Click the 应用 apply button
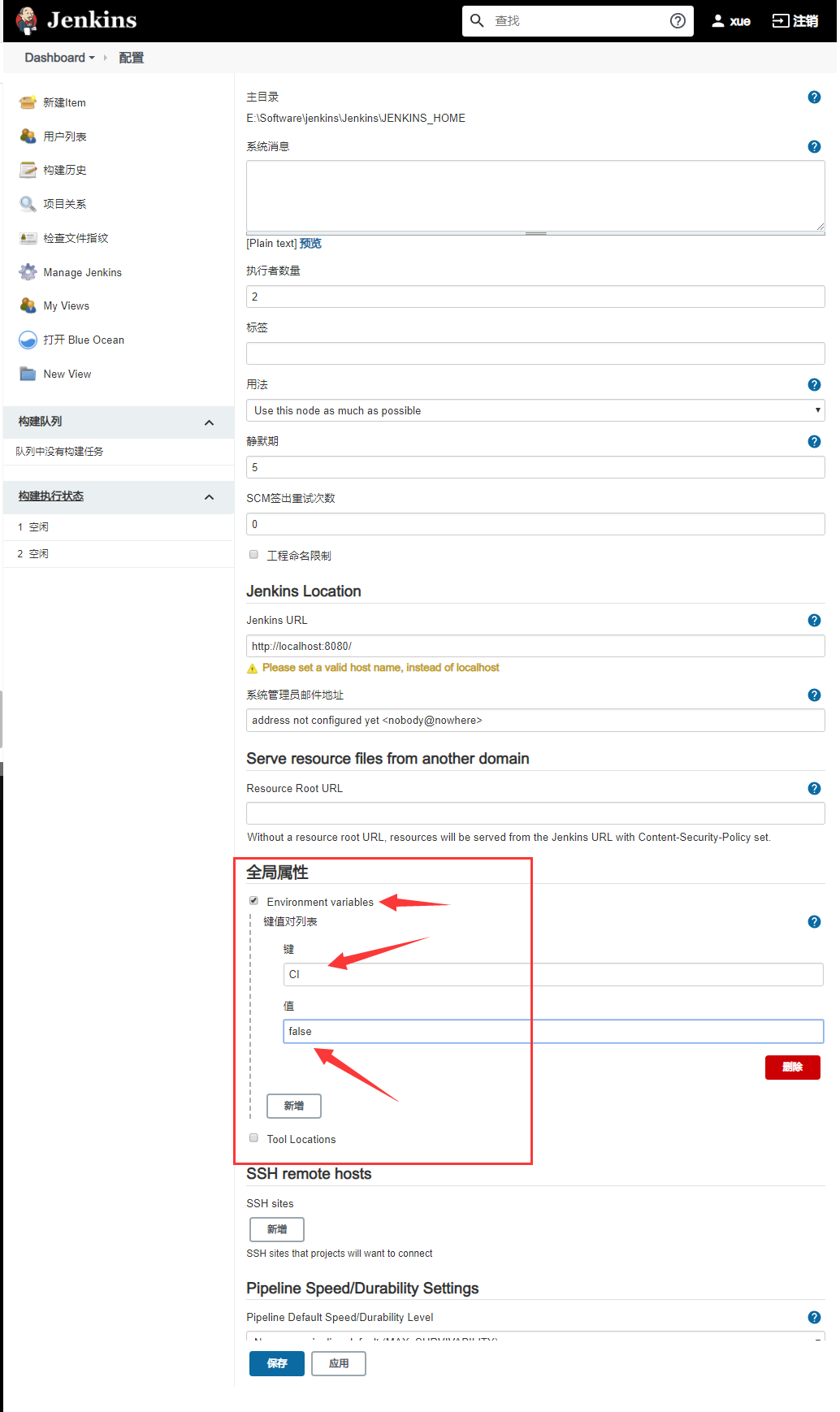Image resolution: width=840 pixels, height=1412 pixels. tap(339, 1363)
